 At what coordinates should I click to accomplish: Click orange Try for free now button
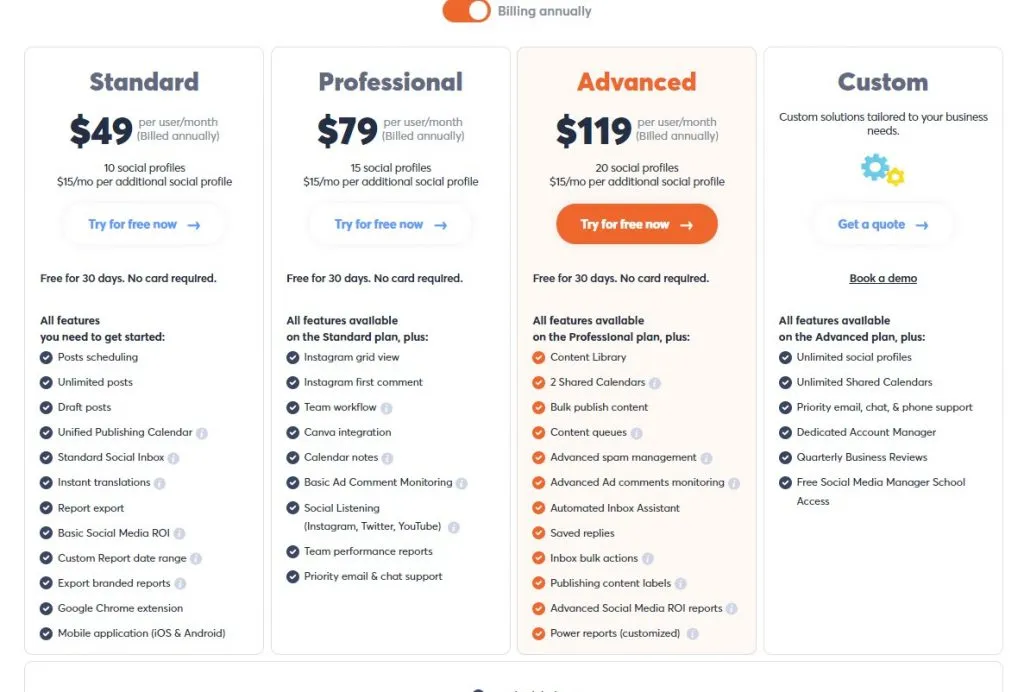coord(637,224)
